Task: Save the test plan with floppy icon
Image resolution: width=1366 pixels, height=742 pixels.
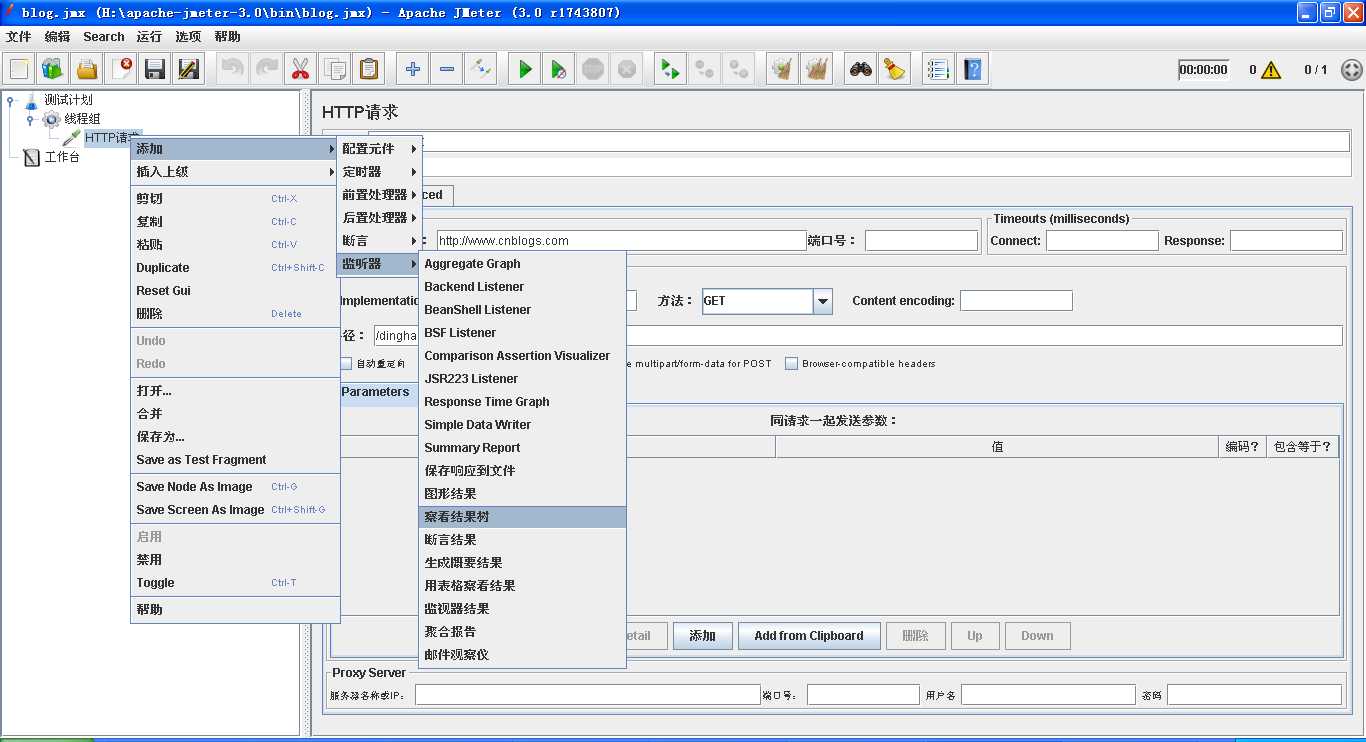Action: click(155, 69)
